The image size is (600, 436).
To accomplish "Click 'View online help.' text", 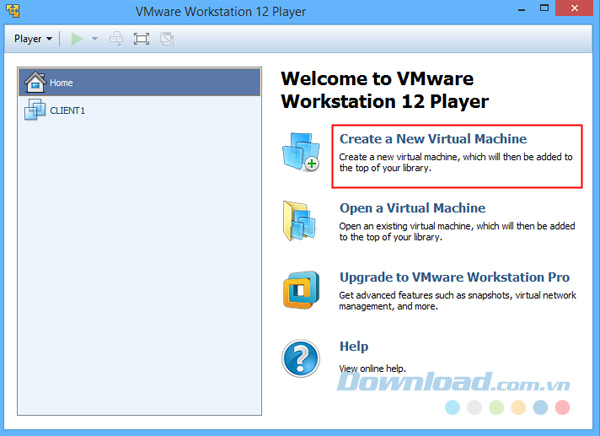I will click(x=372, y=369).
